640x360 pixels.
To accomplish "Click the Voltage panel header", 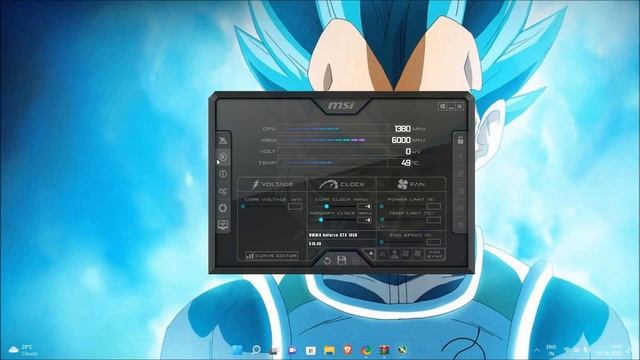I will tap(272, 184).
